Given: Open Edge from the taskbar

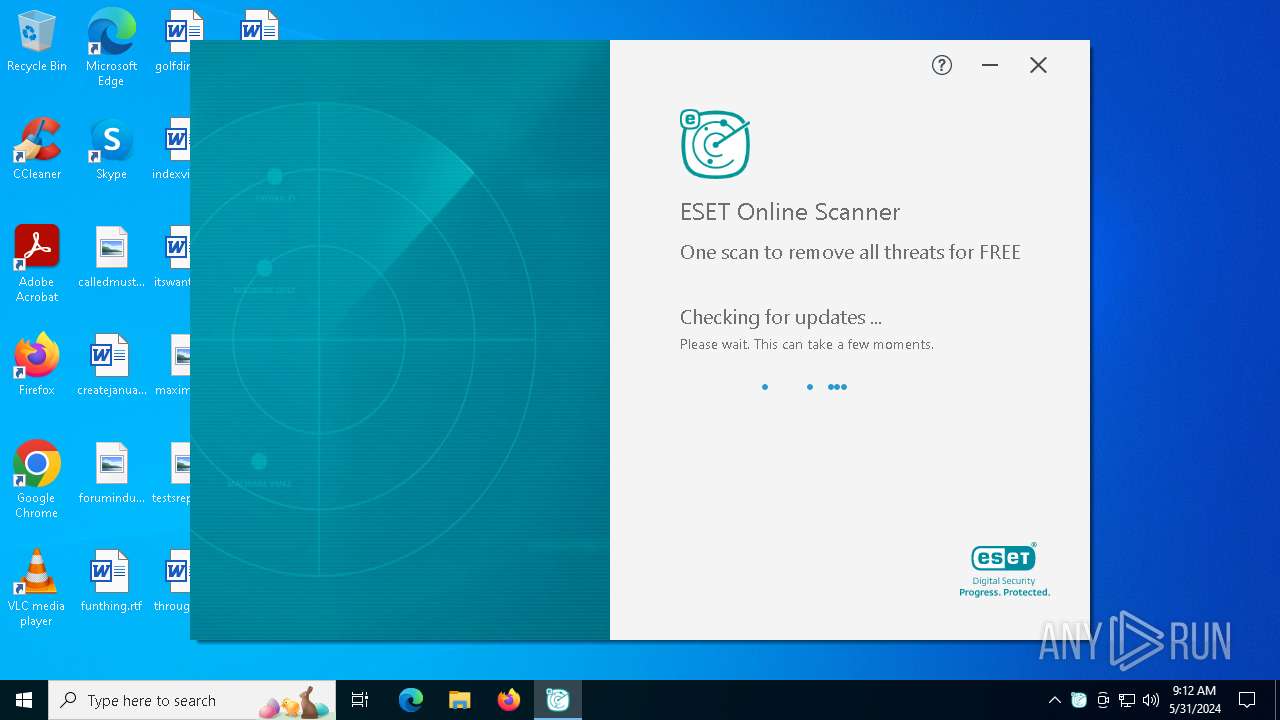Looking at the screenshot, I should [411, 700].
